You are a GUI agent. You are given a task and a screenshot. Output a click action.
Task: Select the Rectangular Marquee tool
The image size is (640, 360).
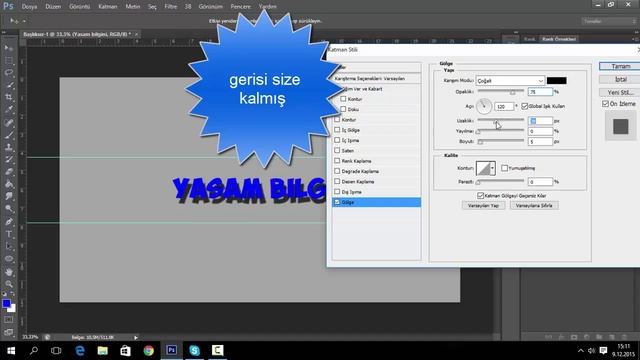9,60
